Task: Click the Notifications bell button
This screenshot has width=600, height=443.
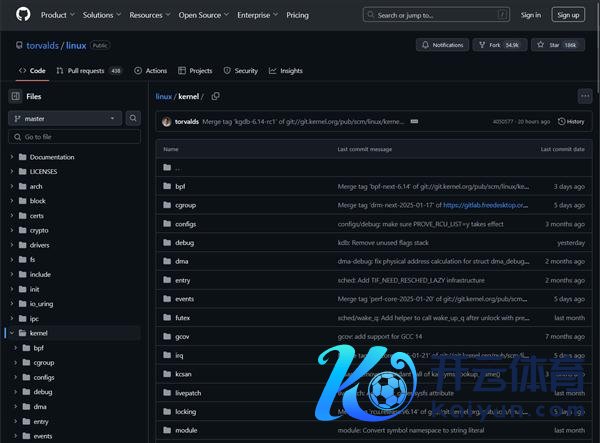Action: point(443,45)
